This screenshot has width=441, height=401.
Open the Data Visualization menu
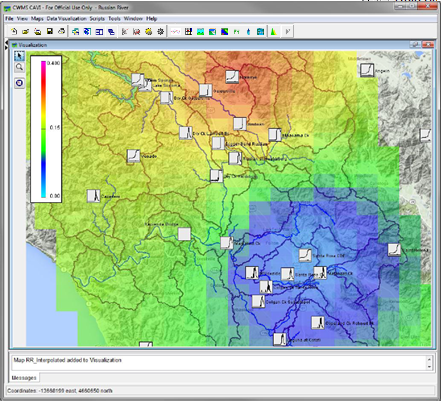point(66,19)
